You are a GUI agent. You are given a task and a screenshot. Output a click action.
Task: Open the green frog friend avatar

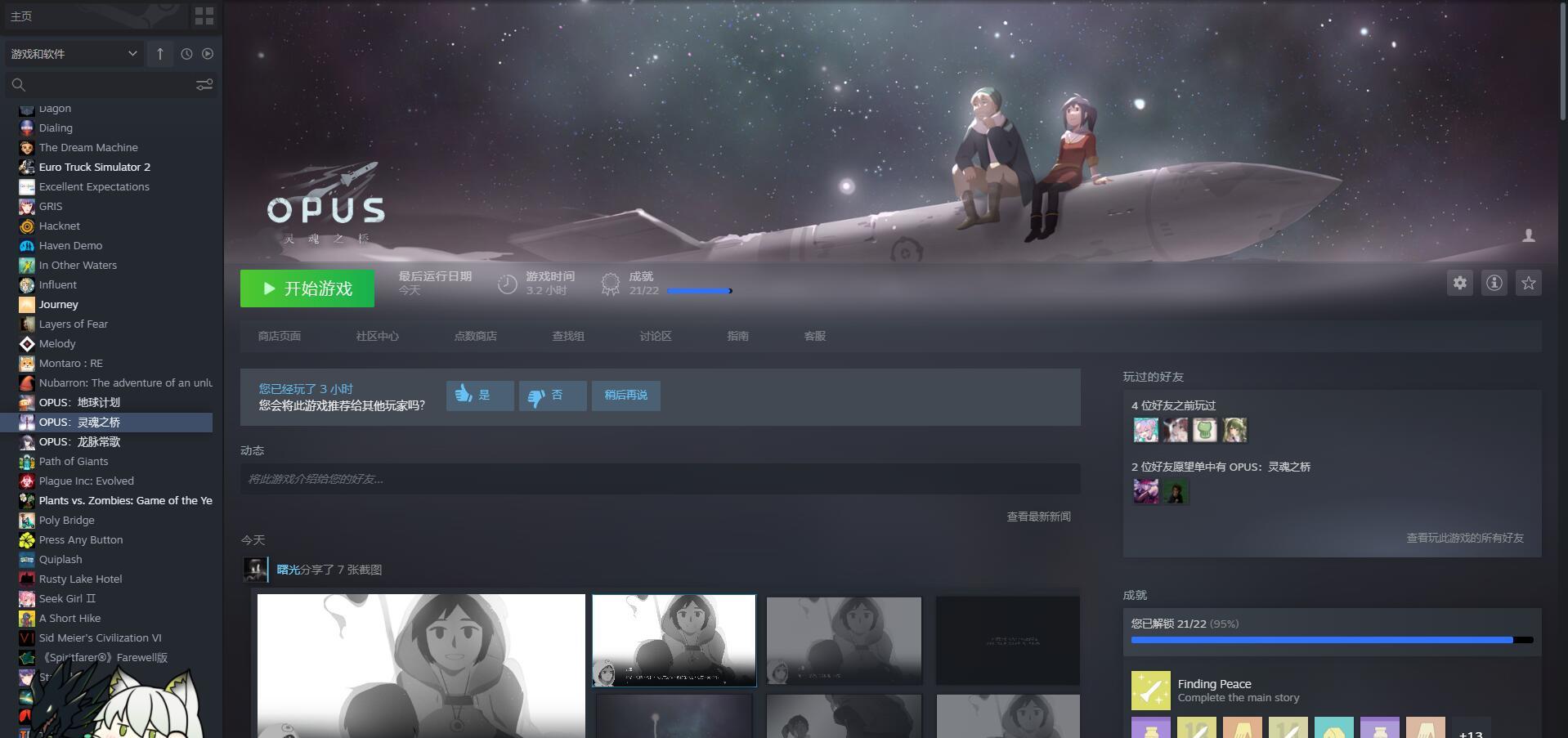coord(1204,430)
